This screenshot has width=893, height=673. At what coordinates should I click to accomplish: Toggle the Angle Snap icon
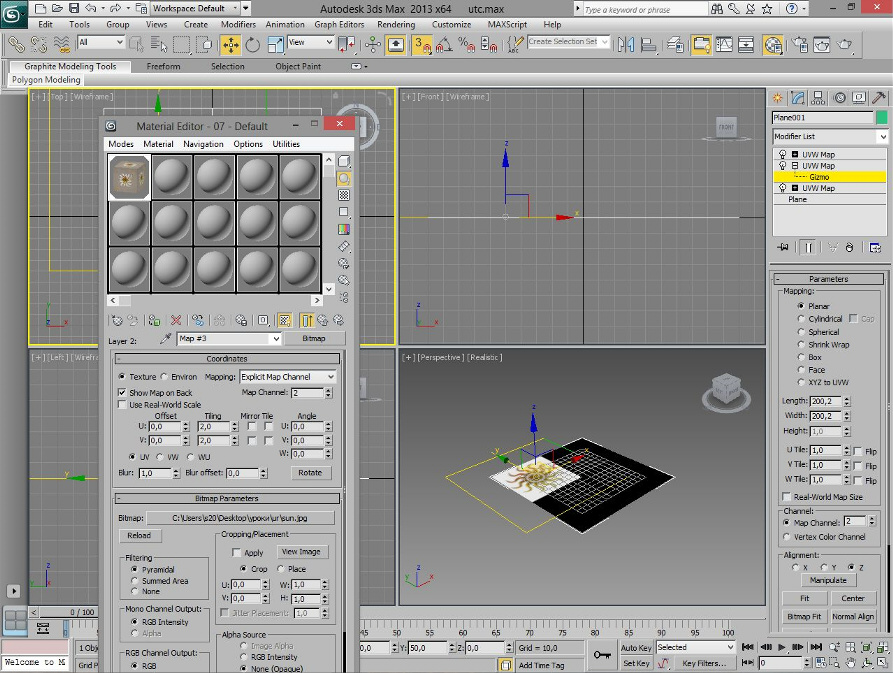[444, 44]
